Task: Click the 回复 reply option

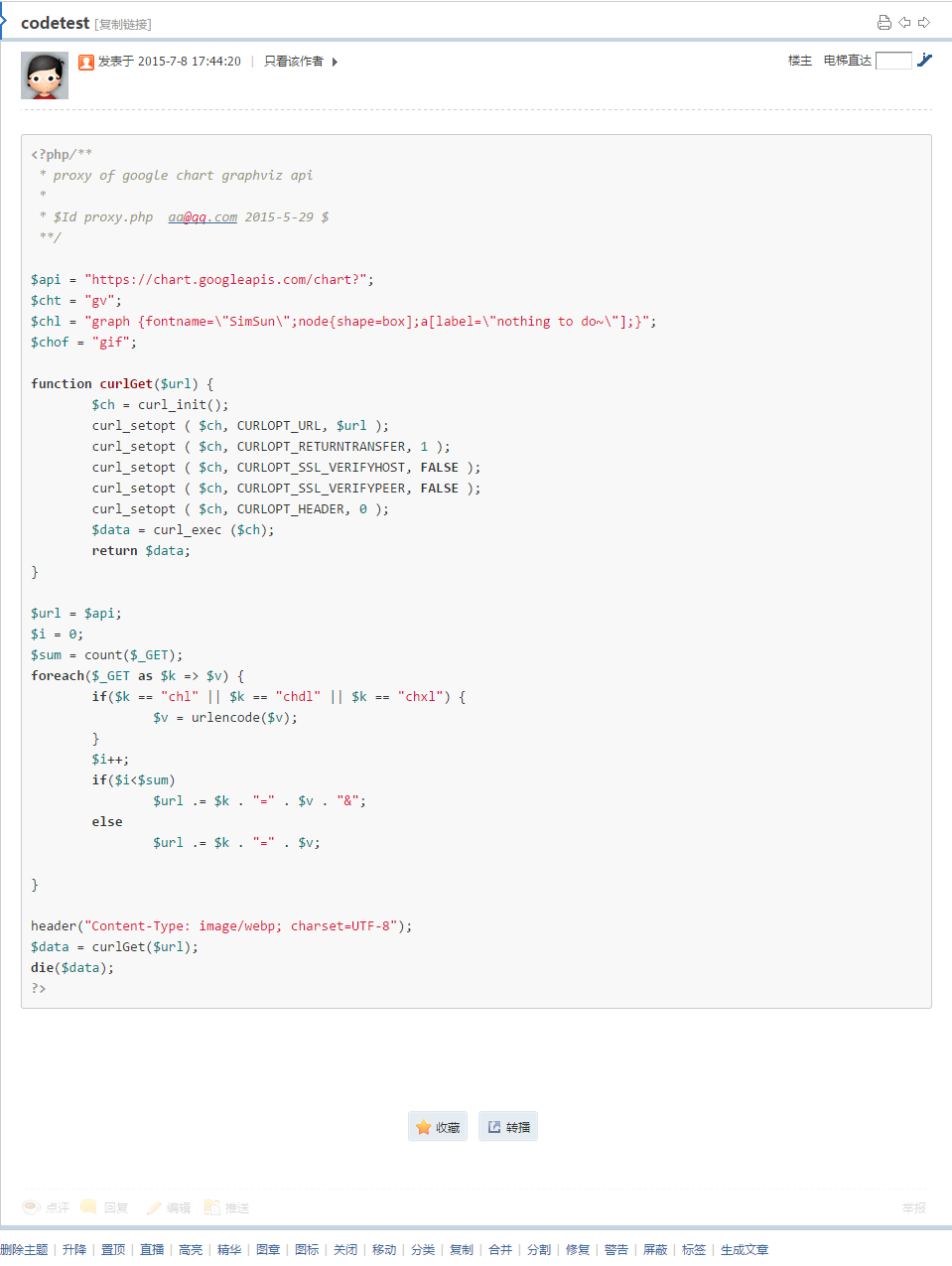Action: 105,1207
